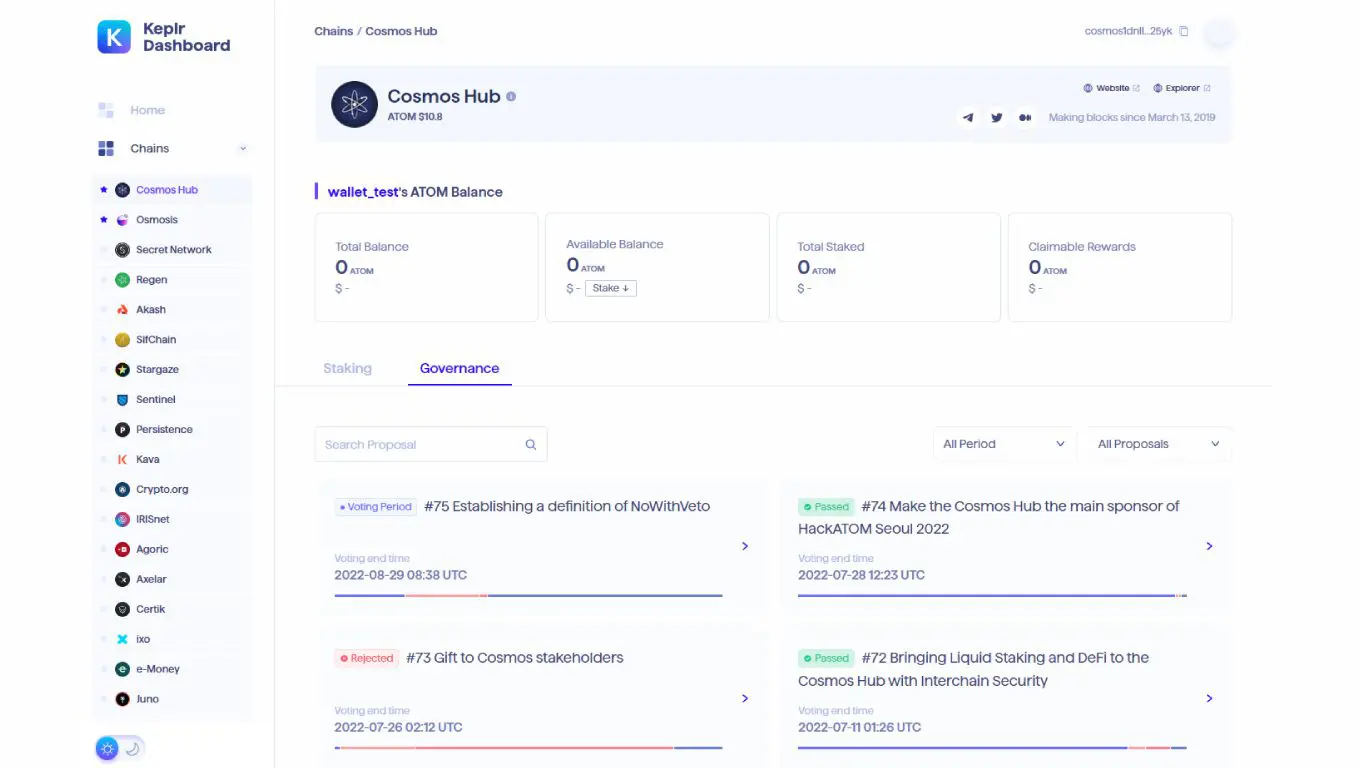Open the Telegram social icon
1360x768 pixels.
[968, 117]
